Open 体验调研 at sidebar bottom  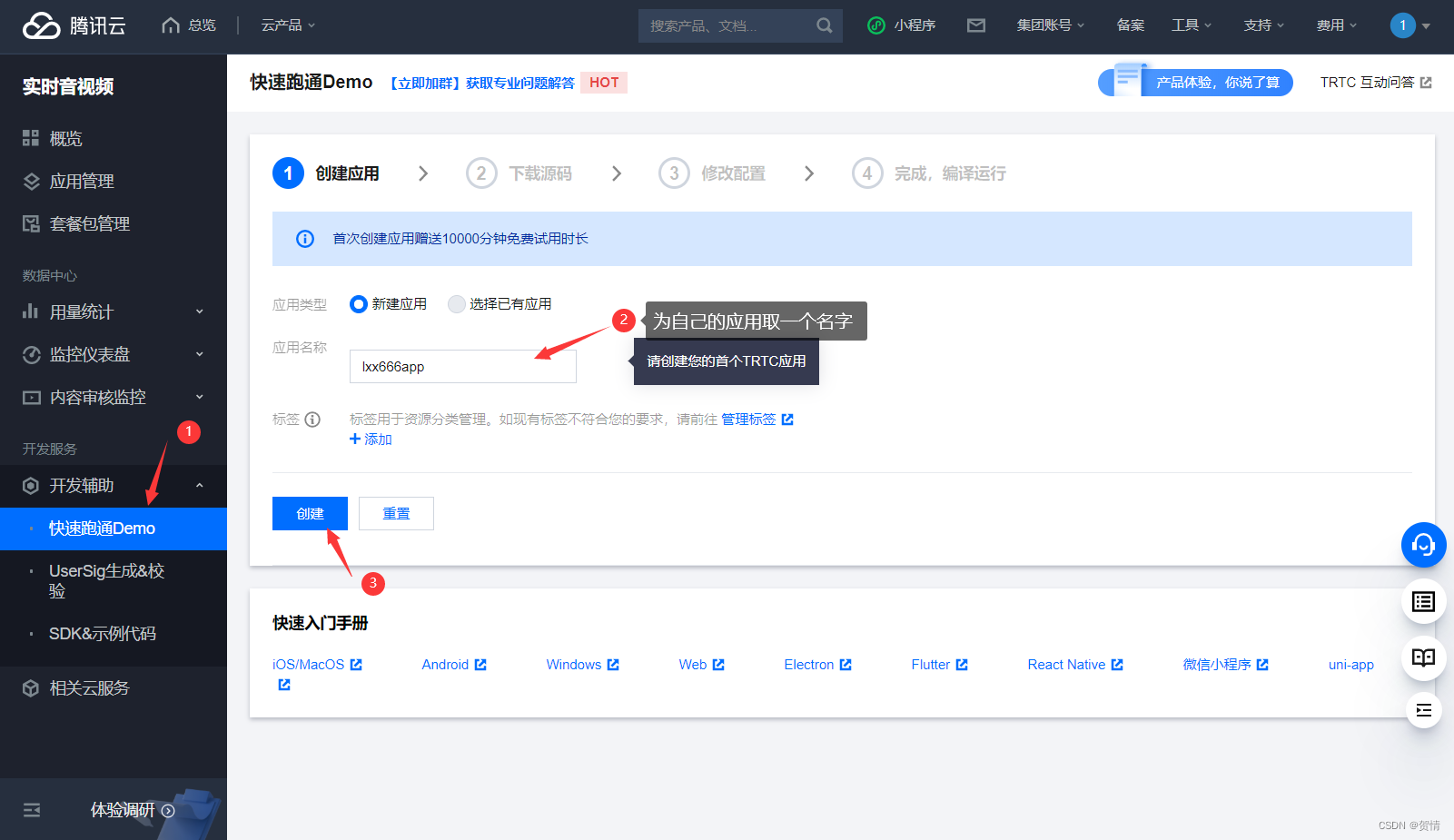point(132,810)
